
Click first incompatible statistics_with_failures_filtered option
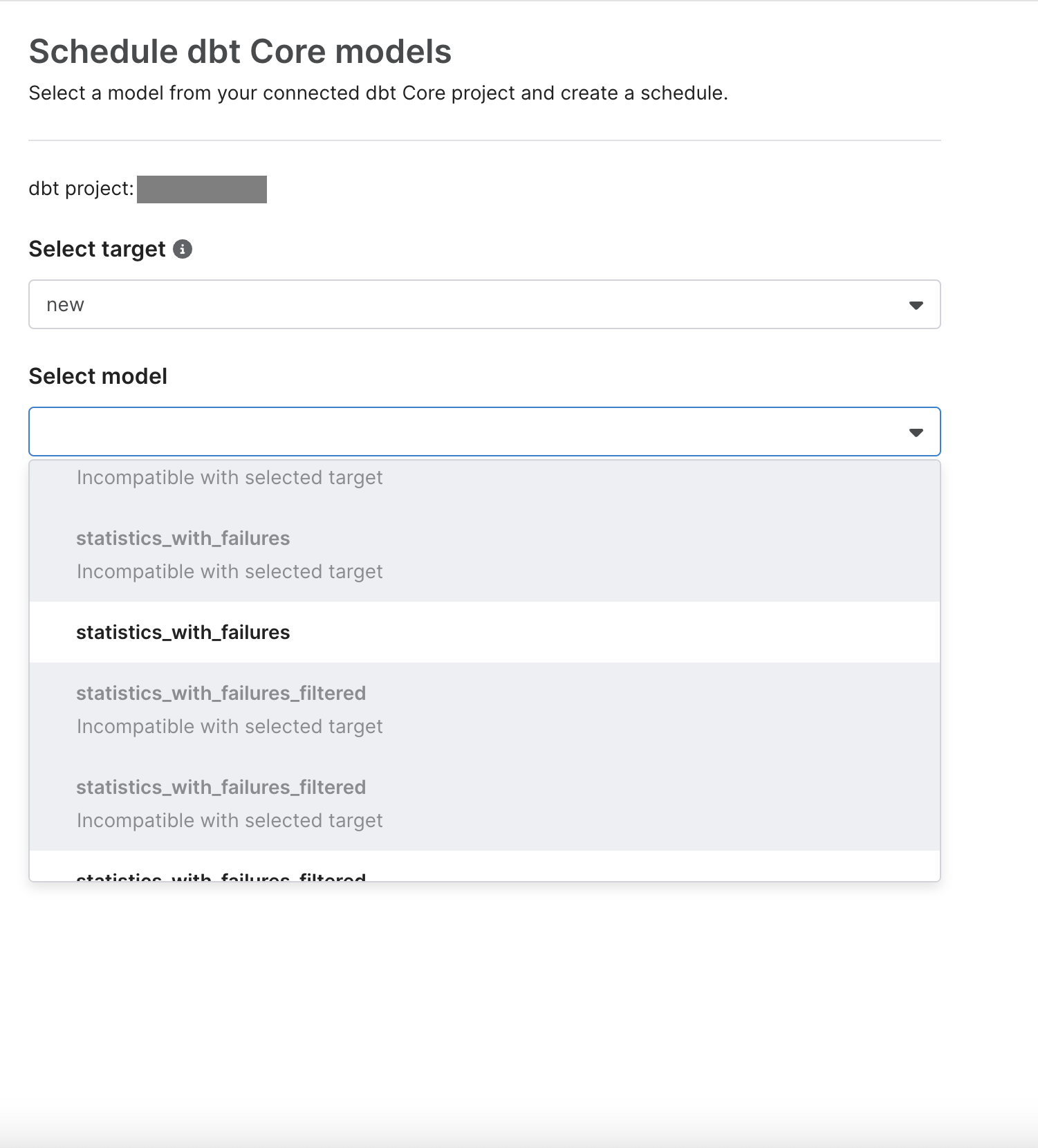pyautogui.click(x=484, y=710)
